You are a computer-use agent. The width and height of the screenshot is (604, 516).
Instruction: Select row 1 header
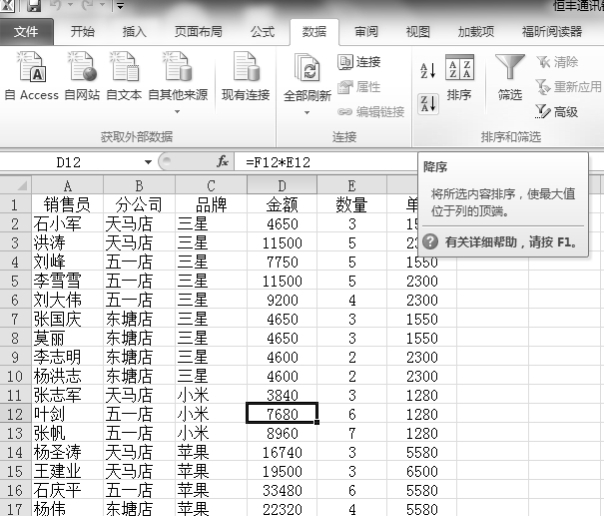coord(15,205)
